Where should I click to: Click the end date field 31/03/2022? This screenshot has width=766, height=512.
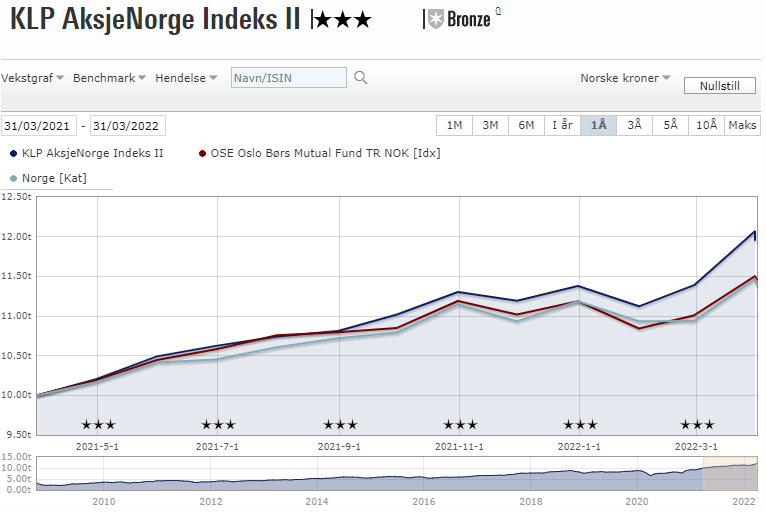[x=128, y=126]
